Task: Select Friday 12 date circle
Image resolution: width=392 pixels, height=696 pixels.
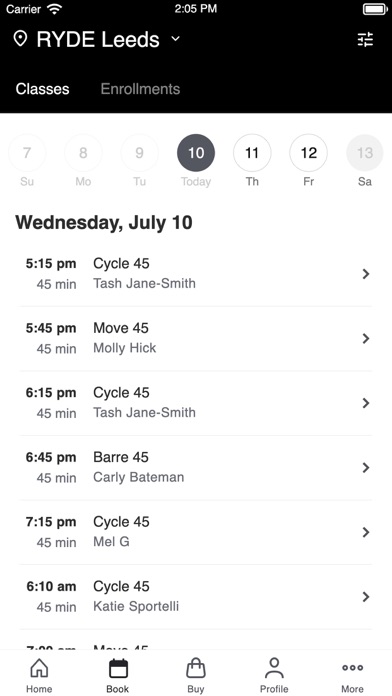Action: (309, 153)
